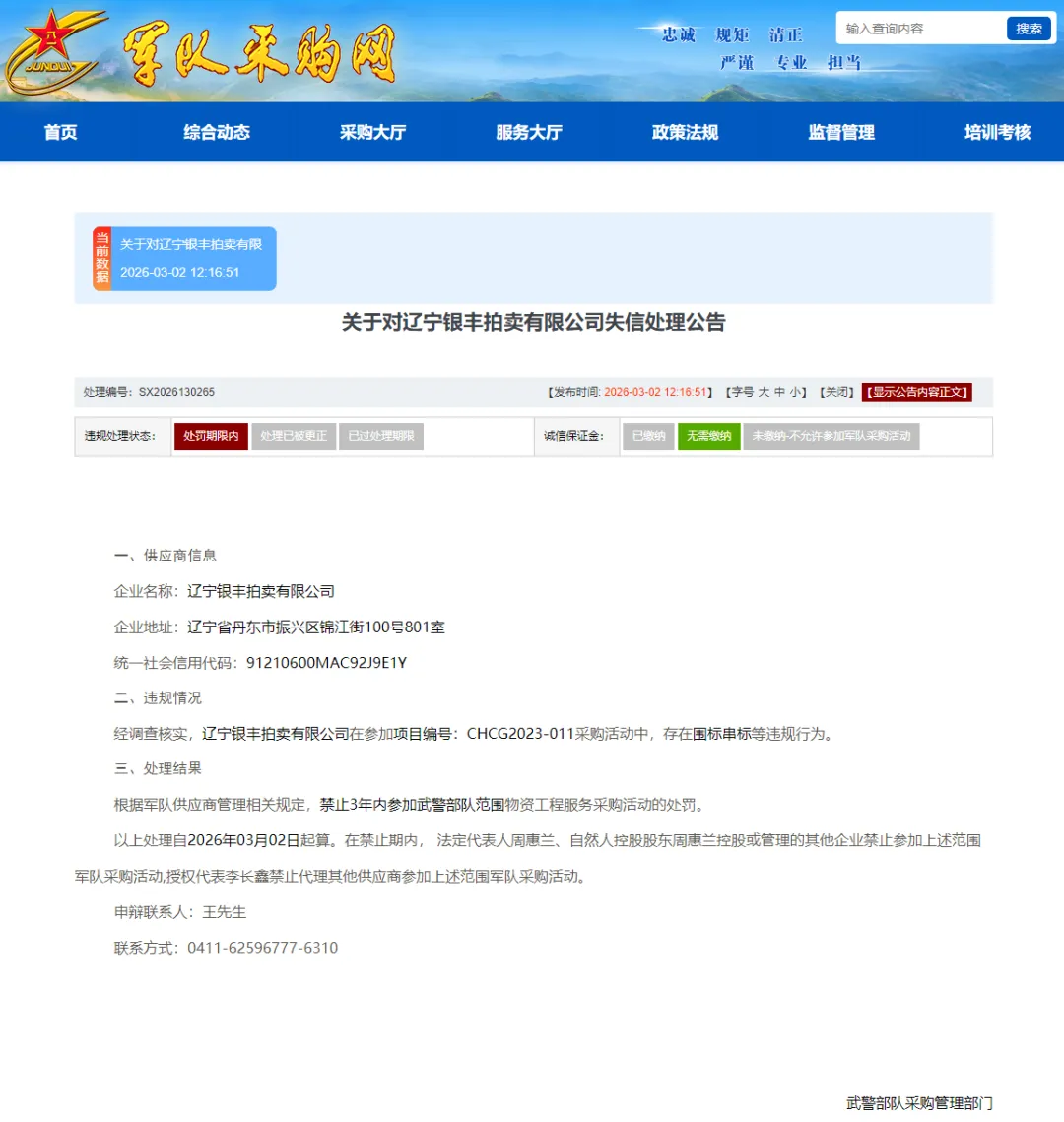This screenshot has width=1064, height=1122.
Task: Select 政策法规 navigation item
Action: pos(685,132)
